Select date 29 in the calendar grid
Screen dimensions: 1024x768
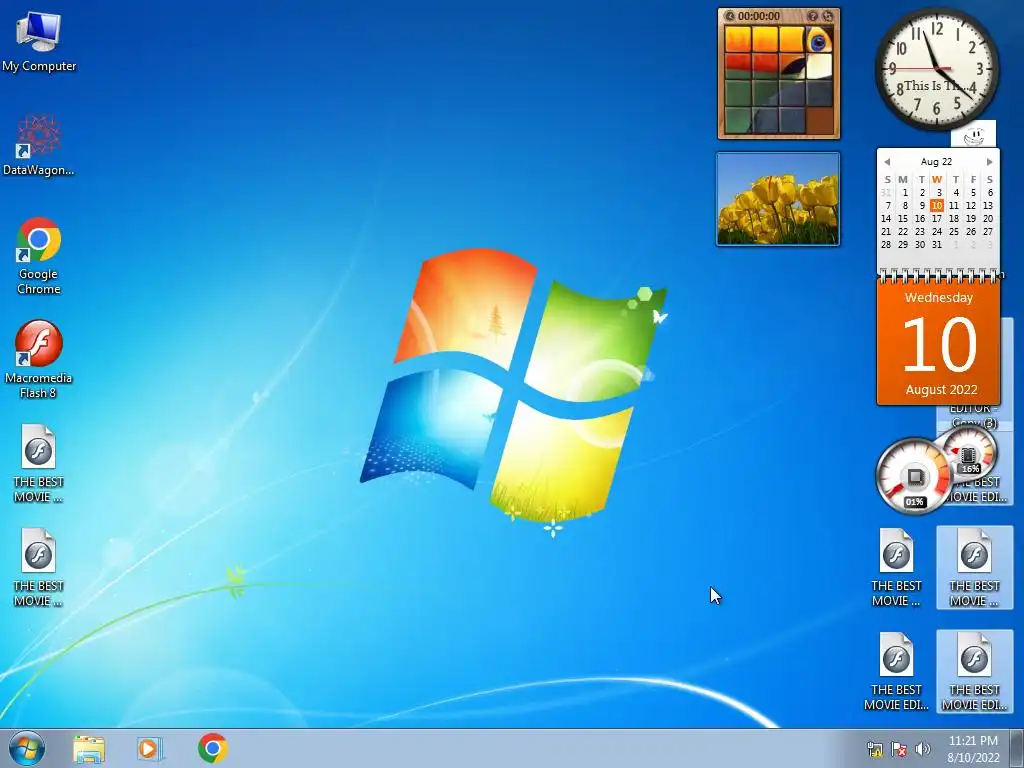point(903,244)
